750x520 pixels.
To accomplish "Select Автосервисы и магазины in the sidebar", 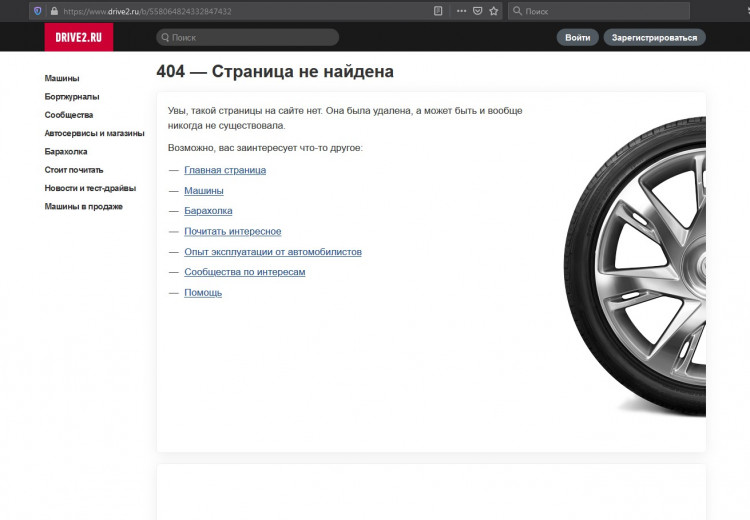I will (x=94, y=133).
